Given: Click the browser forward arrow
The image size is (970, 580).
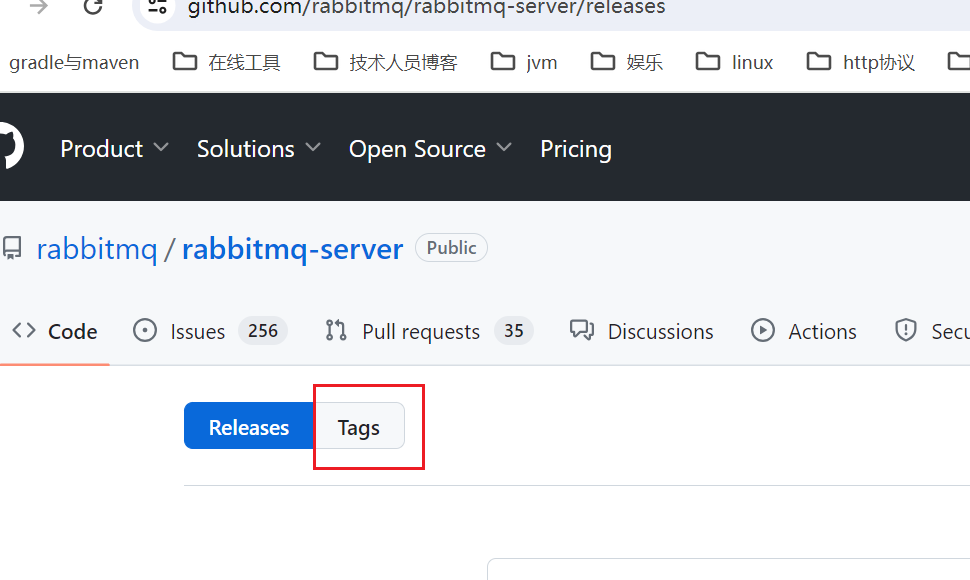Looking at the screenshot, I should [x=39, y=7].
